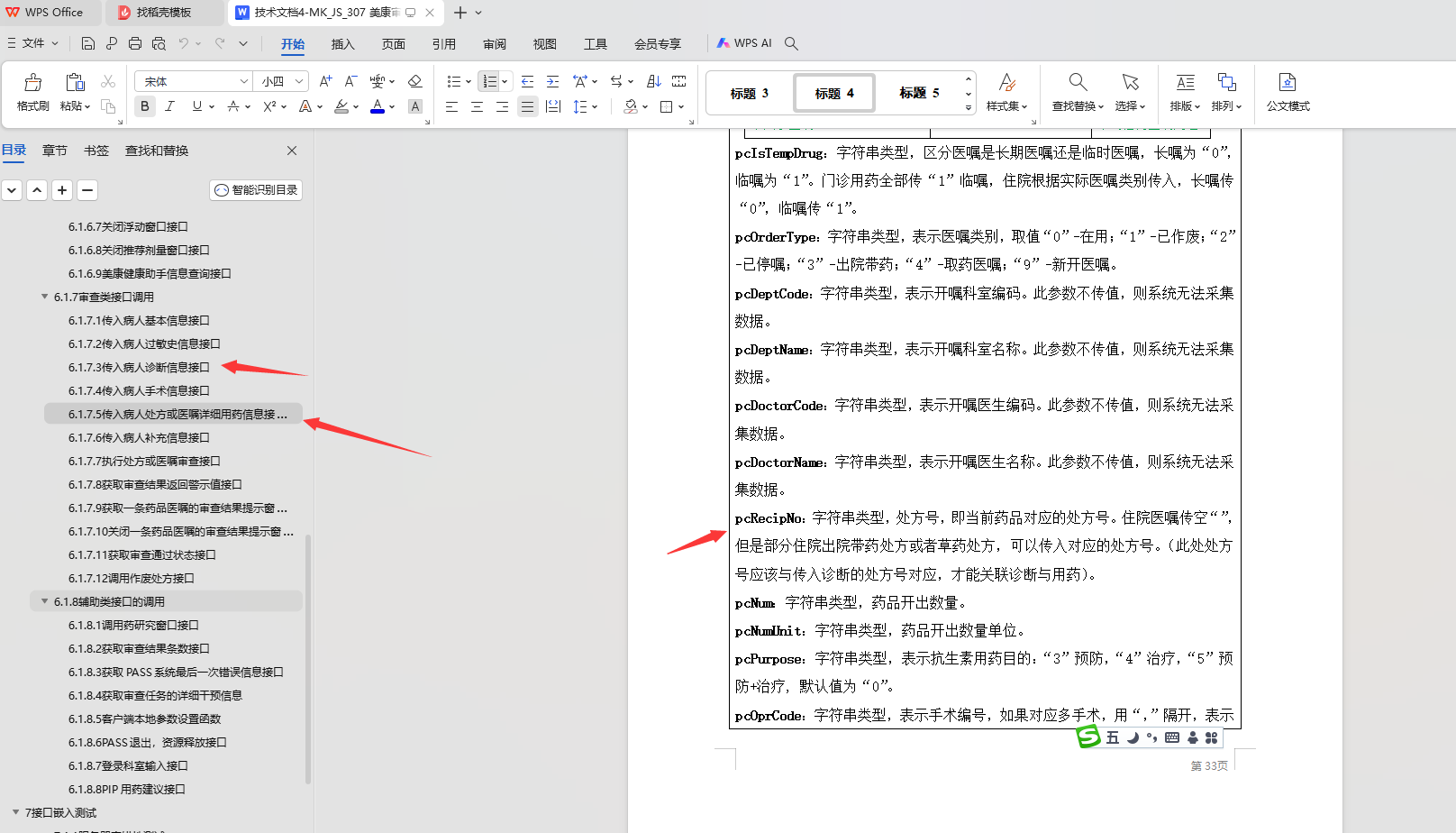
Task: Click the text highlight color swatch
Action: (341, 106)
